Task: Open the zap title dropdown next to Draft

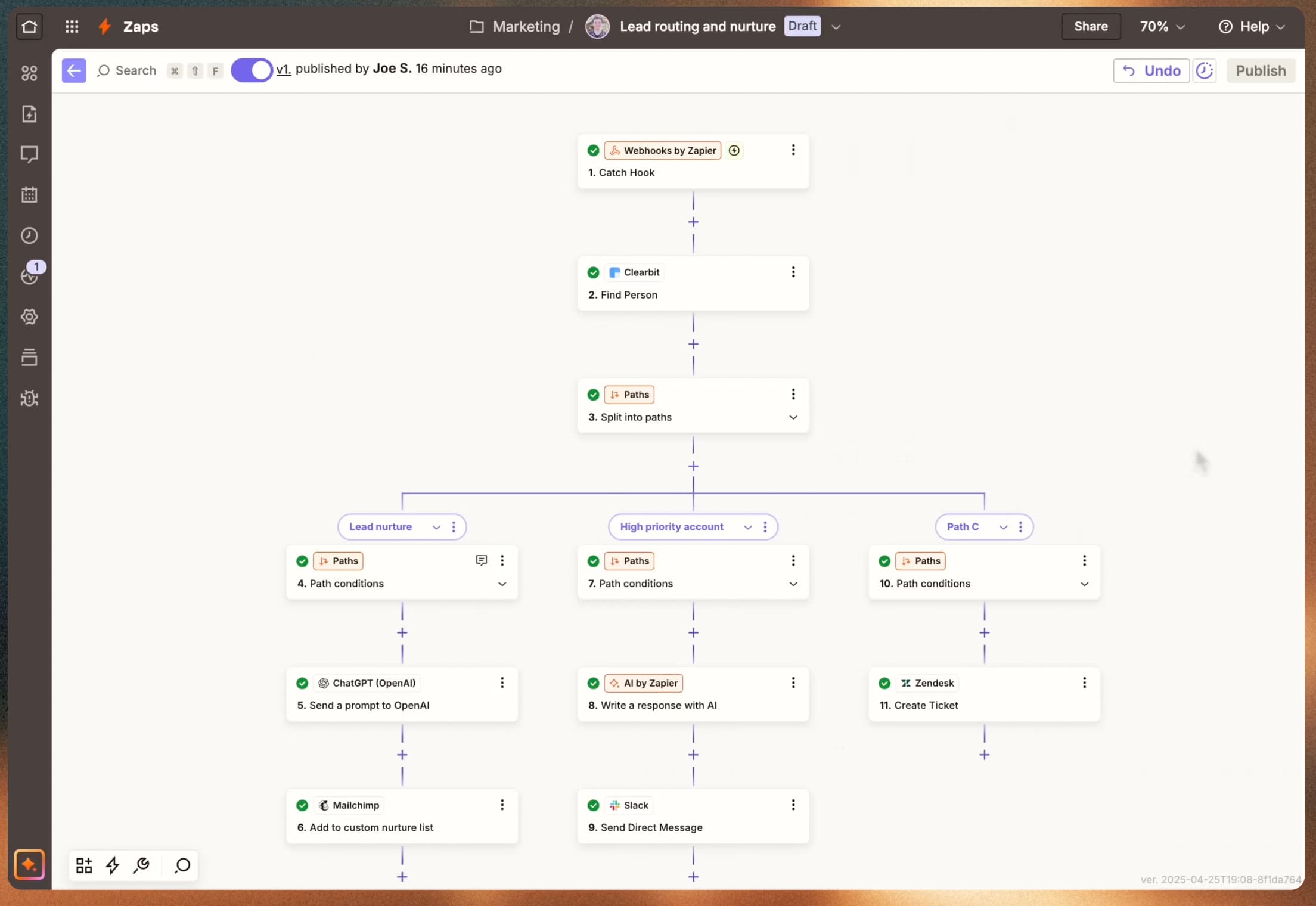Action: pos(836,27)
